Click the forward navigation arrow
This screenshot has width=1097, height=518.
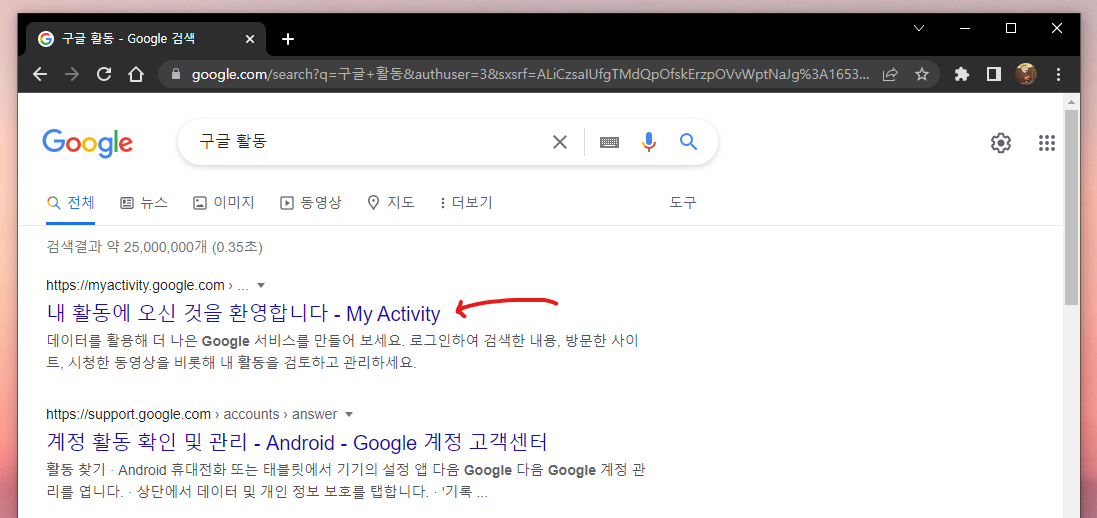click(x=72, y=74)
